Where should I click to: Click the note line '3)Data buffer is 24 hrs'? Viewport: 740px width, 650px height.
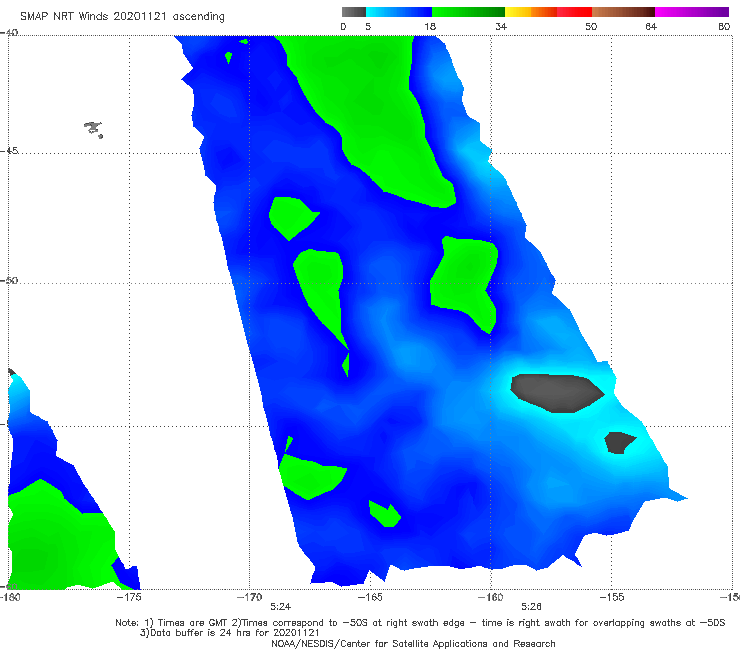[x=230, y=633]
